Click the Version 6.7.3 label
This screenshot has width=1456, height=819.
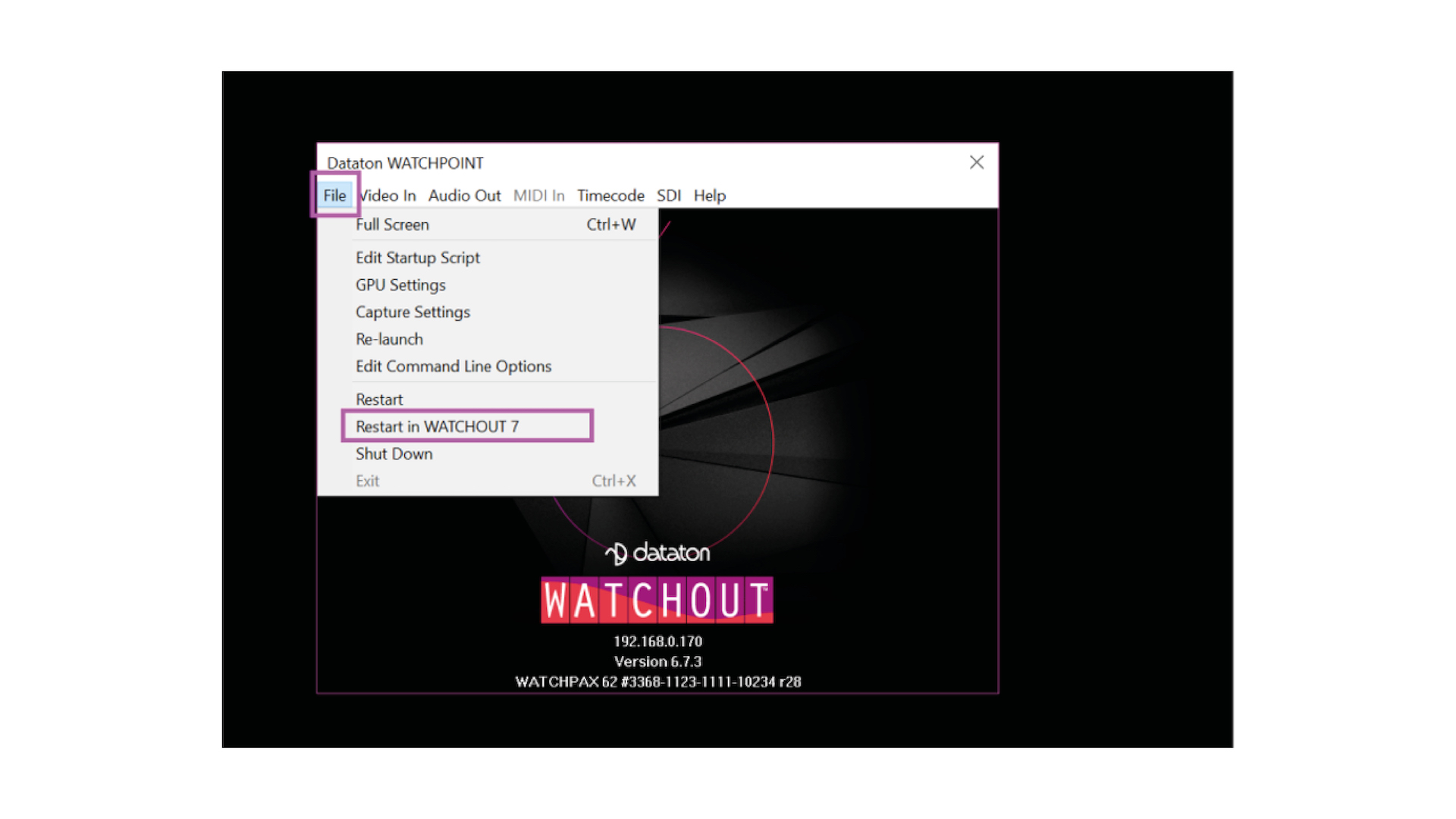click(x=657, y=661)
